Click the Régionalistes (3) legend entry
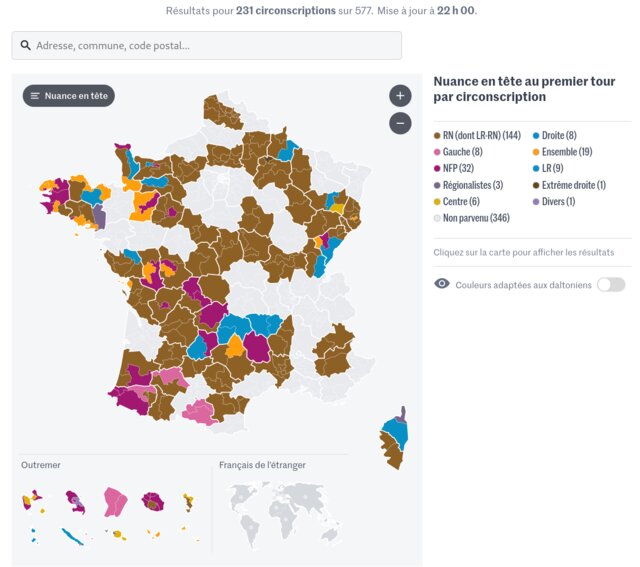Viewport: 640px width, 567px height. click(472, 185)
